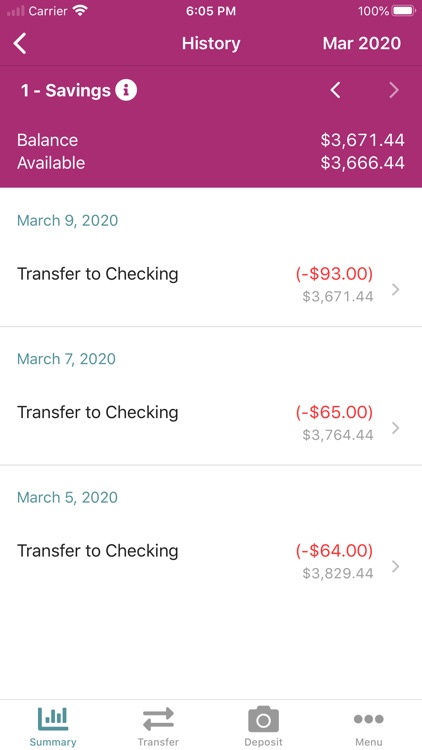Tap the Deposit tab label
Screen dimensions: 422x750
tap(264, 742)
